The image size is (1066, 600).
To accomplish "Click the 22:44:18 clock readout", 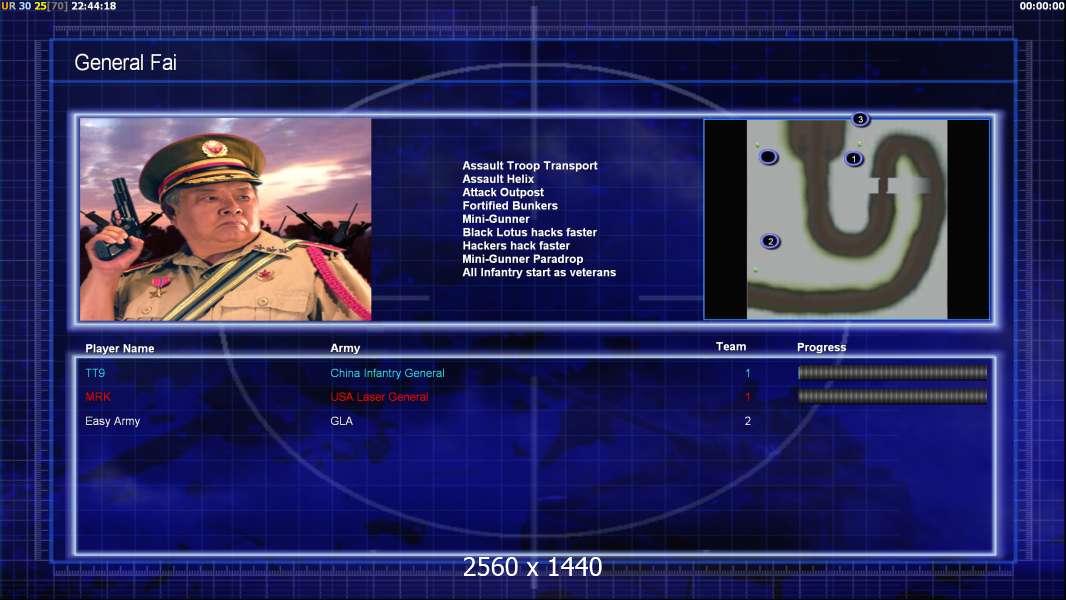I will coord(94,6).
